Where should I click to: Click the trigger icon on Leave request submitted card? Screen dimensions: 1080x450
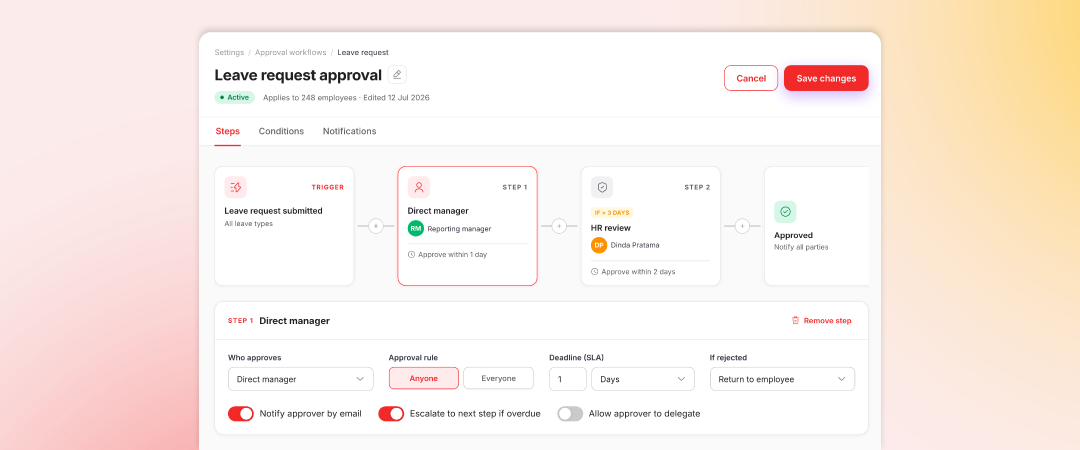(x=236, y=187)
